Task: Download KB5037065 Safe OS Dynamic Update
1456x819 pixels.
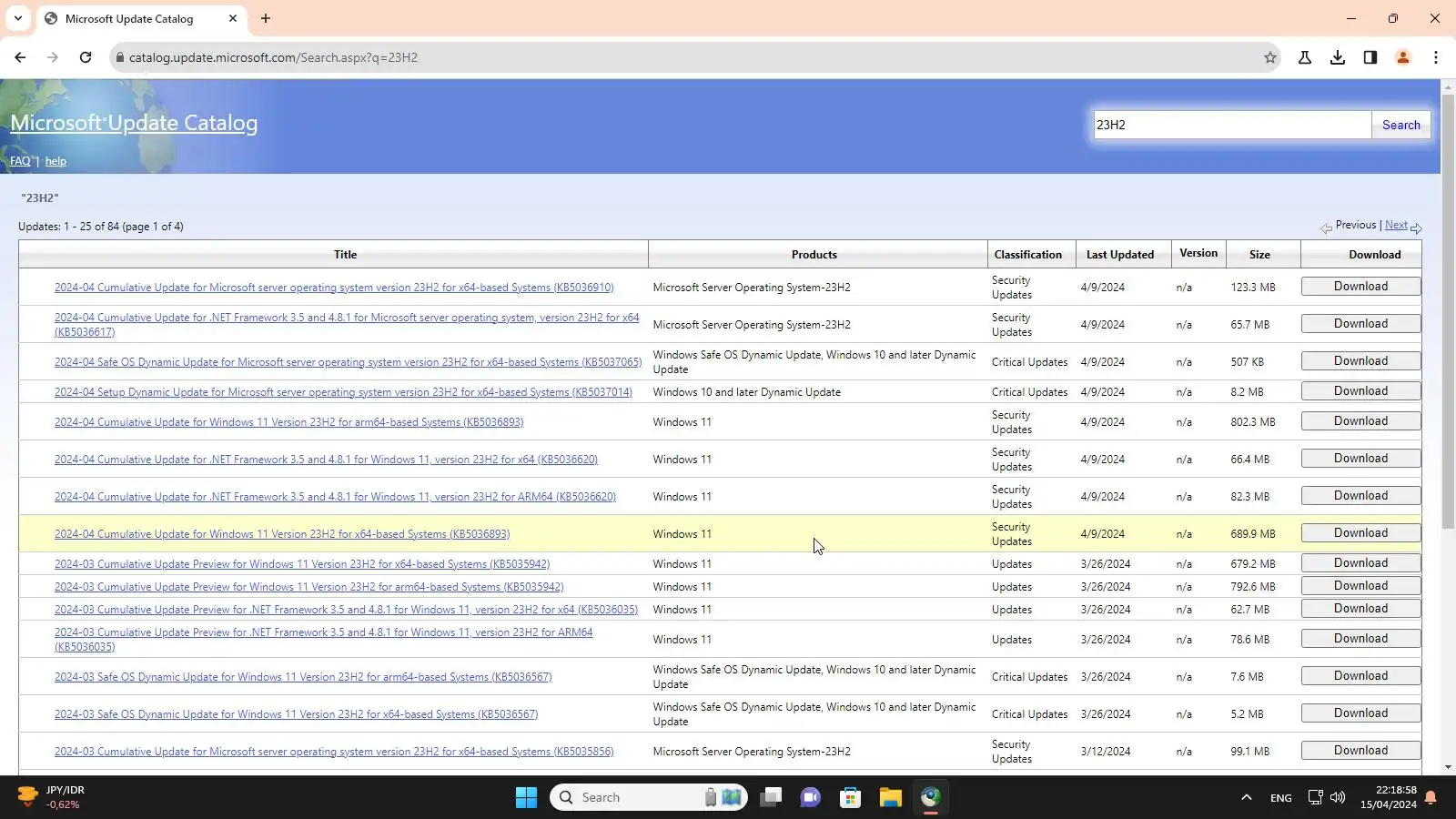Action: click(1360, 361)
